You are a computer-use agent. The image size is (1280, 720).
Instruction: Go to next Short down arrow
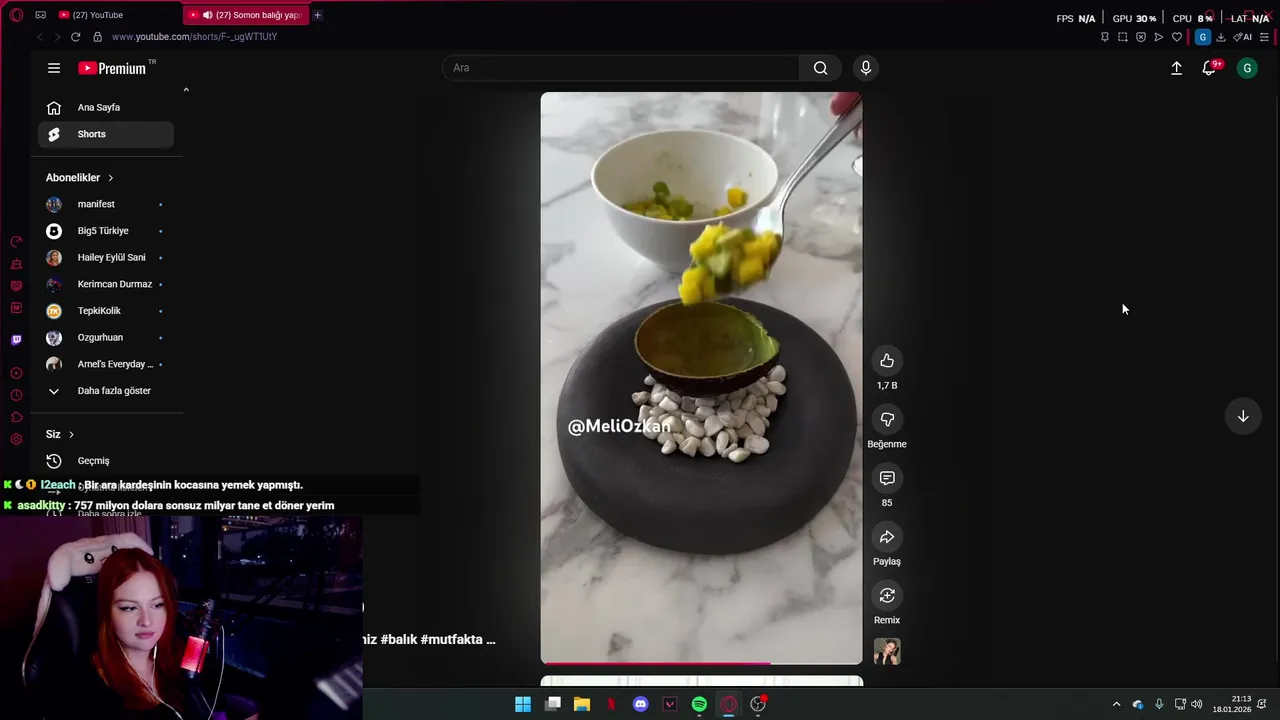[x=1243, y=416]
